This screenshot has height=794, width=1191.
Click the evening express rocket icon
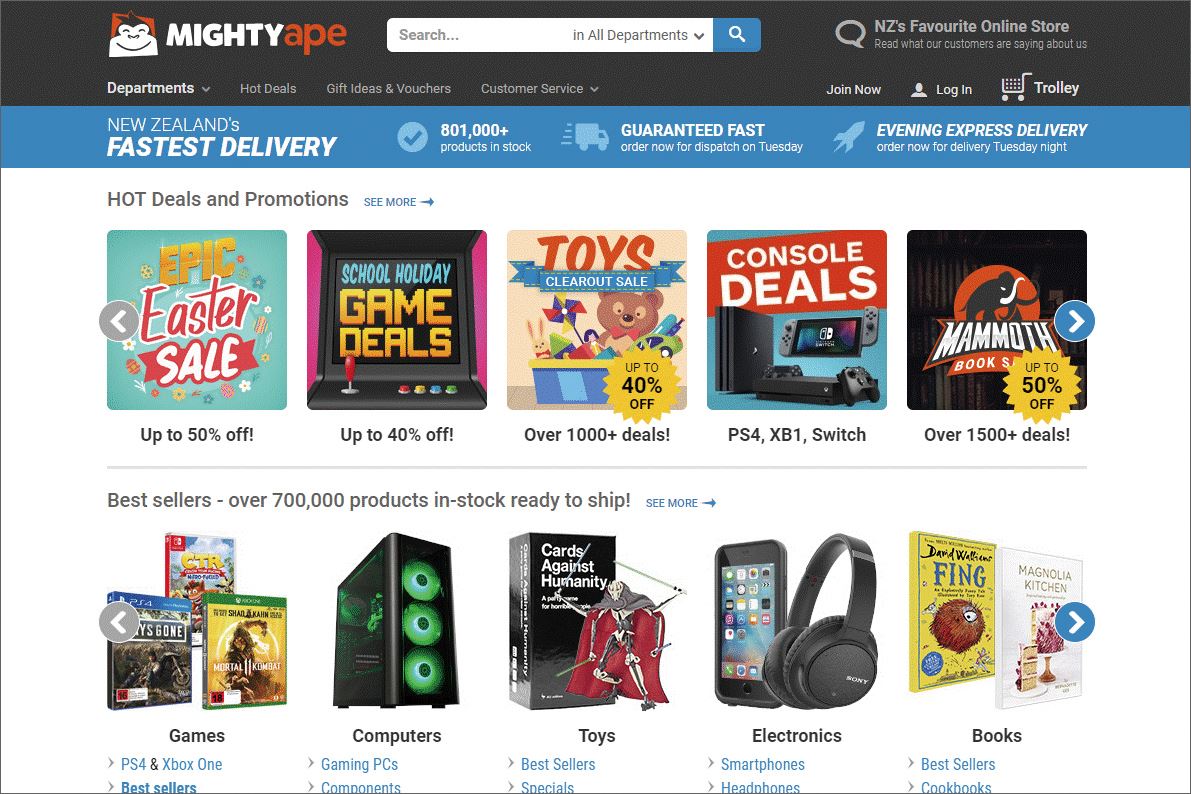[848, 137]
